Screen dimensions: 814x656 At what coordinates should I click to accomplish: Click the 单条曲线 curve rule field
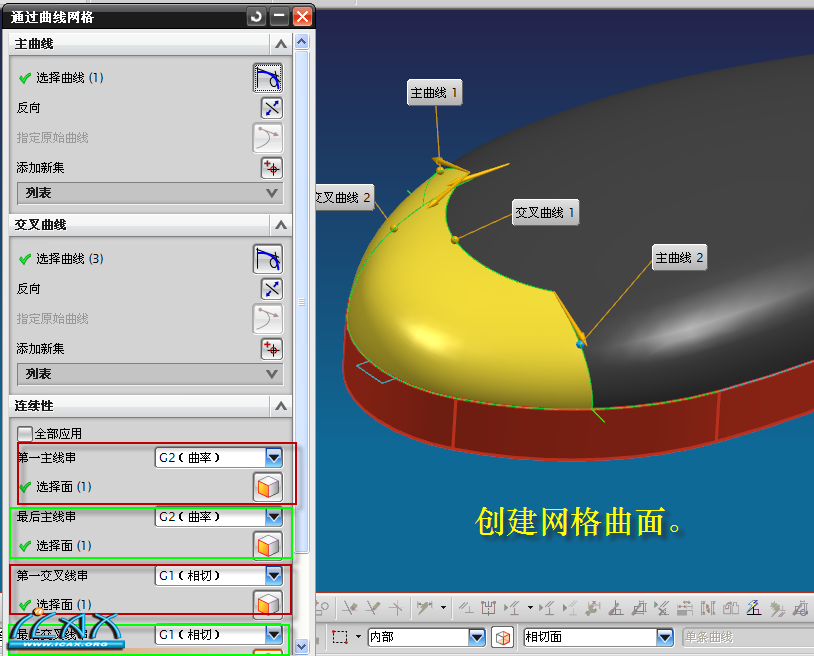click(x=748, y=637)
